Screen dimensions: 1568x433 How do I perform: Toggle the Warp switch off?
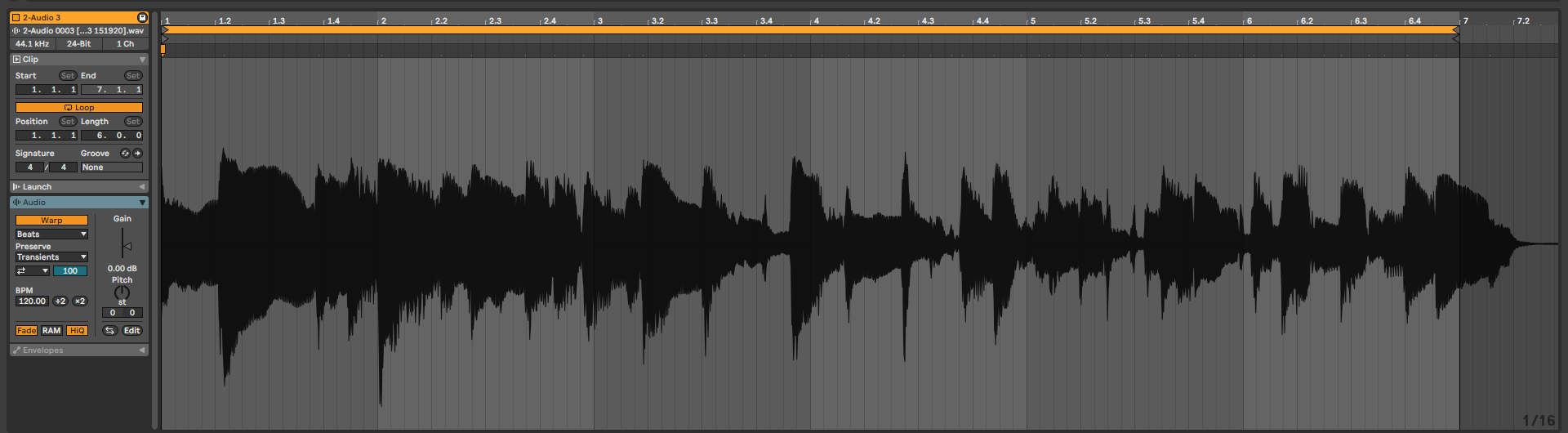click(x=51, y=221)
